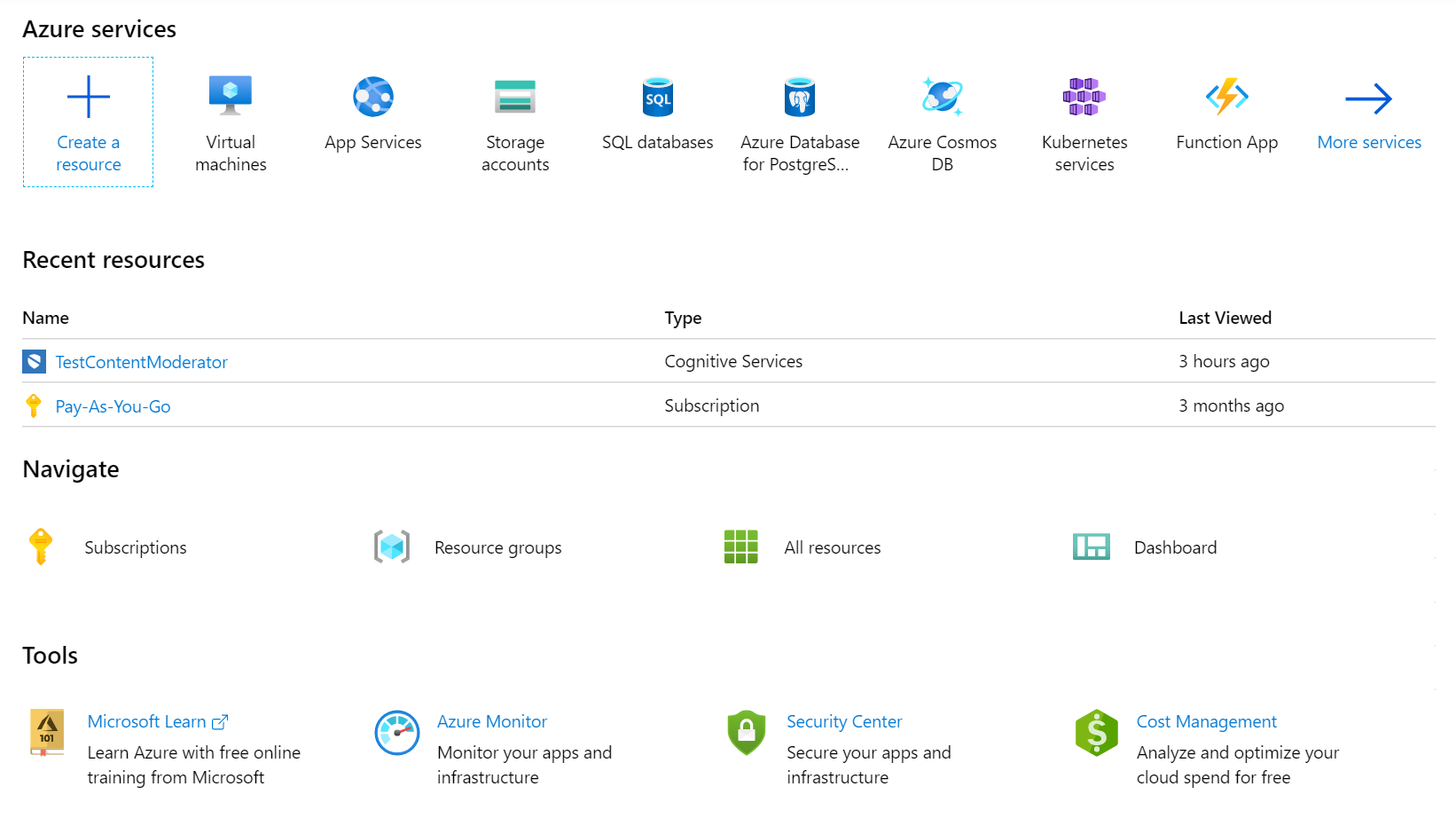Image resolution: width=1456 pixels, height=818 pixels.
Task: Click the Virtual machines label
Action: 231,153
